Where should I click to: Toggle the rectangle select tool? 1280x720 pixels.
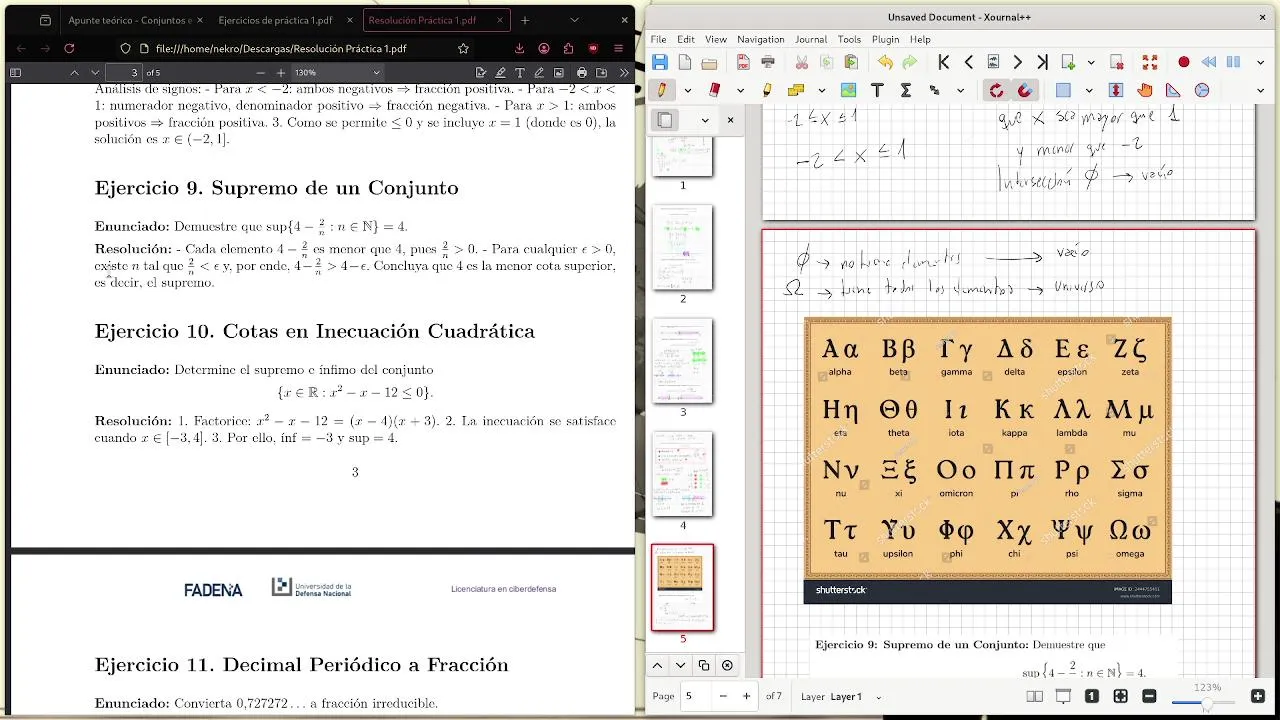[1063, 90]
